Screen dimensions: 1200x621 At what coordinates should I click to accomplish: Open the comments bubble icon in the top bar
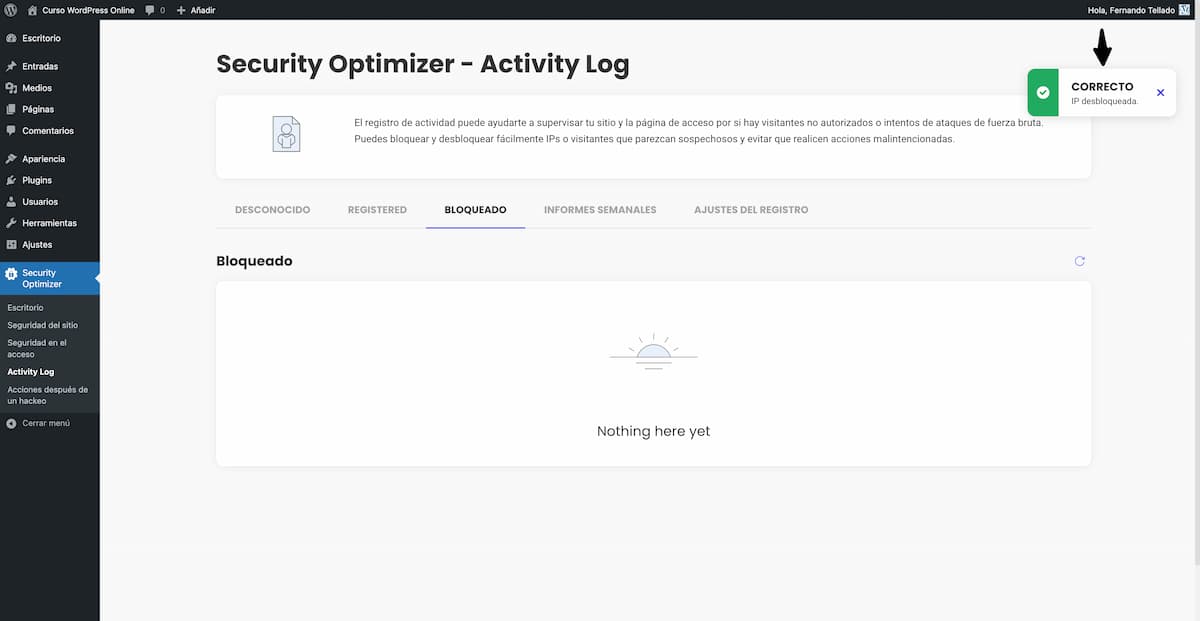tap(149, 9)
